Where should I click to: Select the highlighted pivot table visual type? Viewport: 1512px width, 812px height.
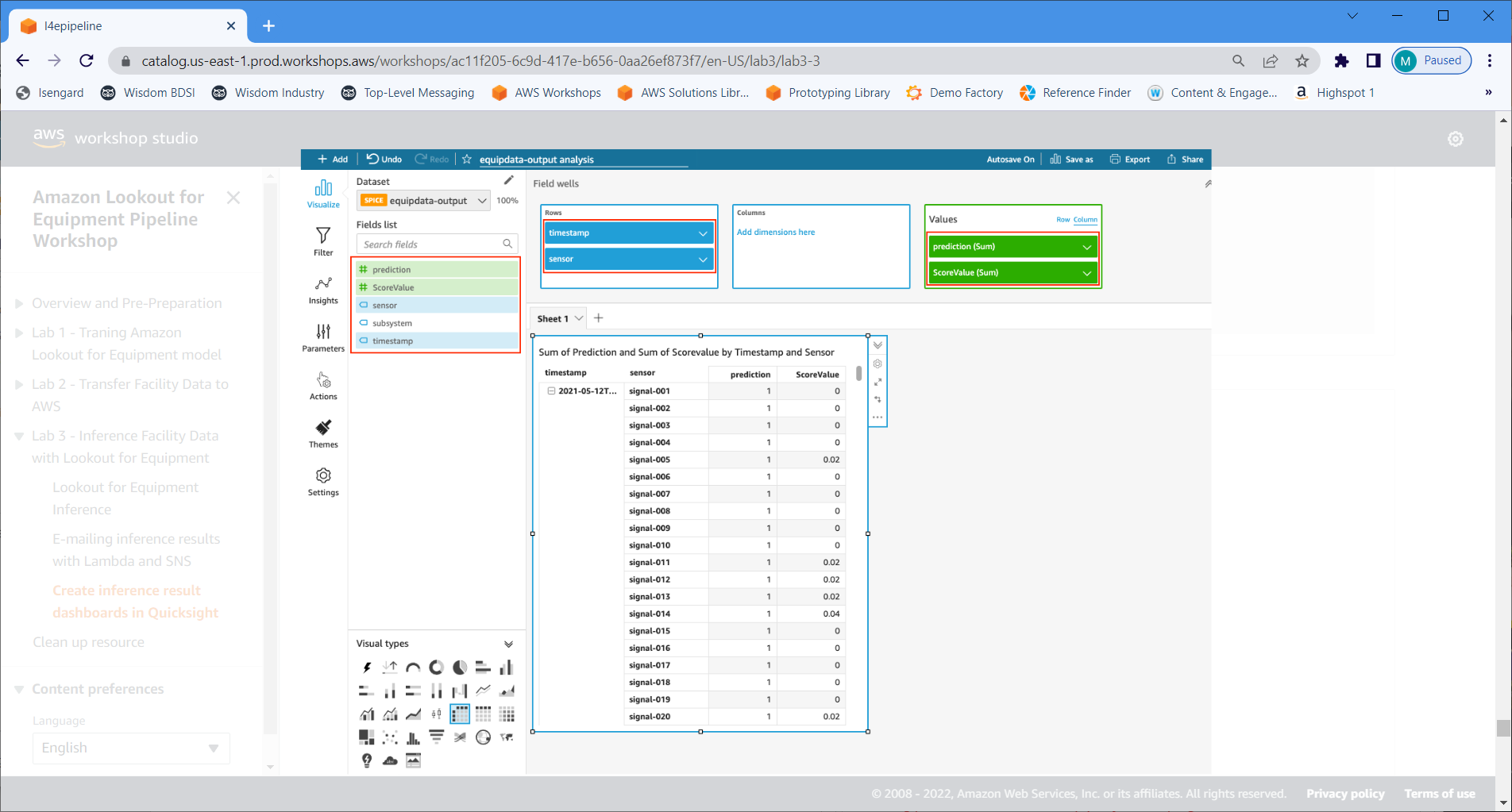coord(460,714)
